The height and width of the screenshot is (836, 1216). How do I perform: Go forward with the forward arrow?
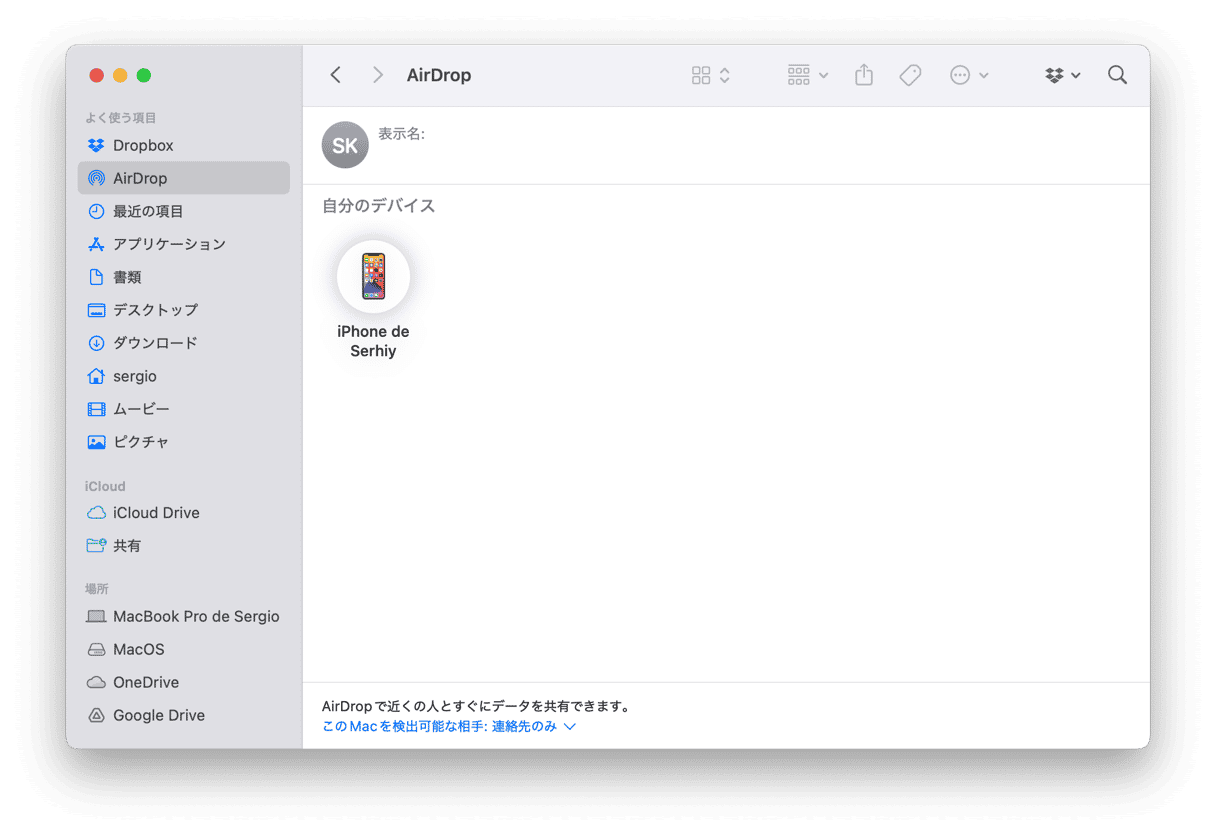tap(377, 75)
